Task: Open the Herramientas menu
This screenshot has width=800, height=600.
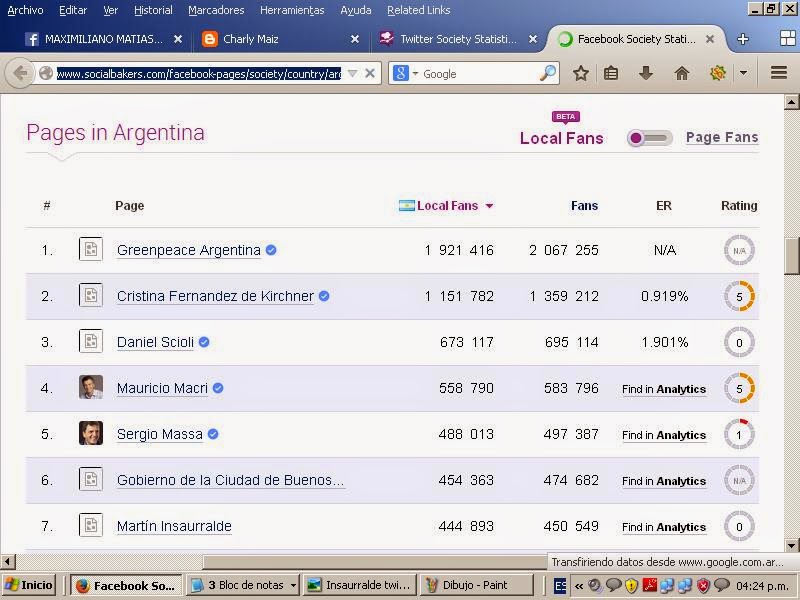Action: 292,10
